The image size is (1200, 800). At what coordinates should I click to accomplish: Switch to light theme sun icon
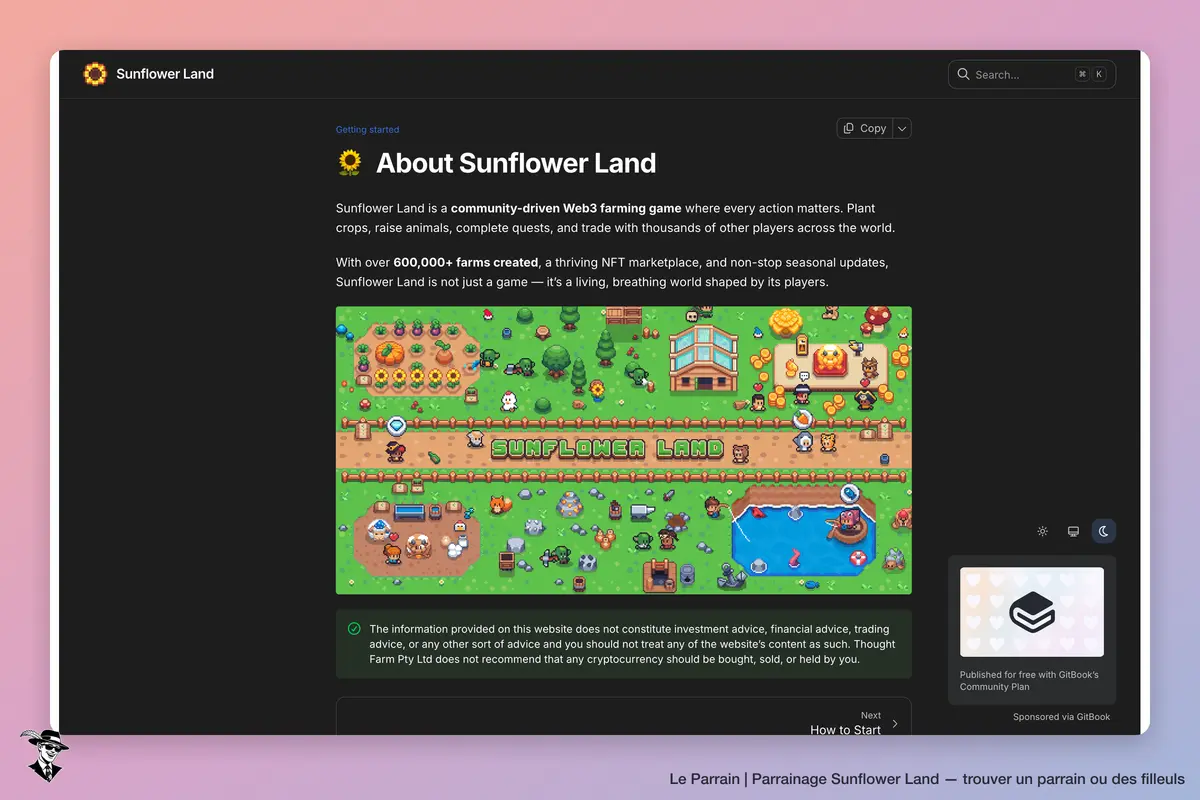(1042, 531)
